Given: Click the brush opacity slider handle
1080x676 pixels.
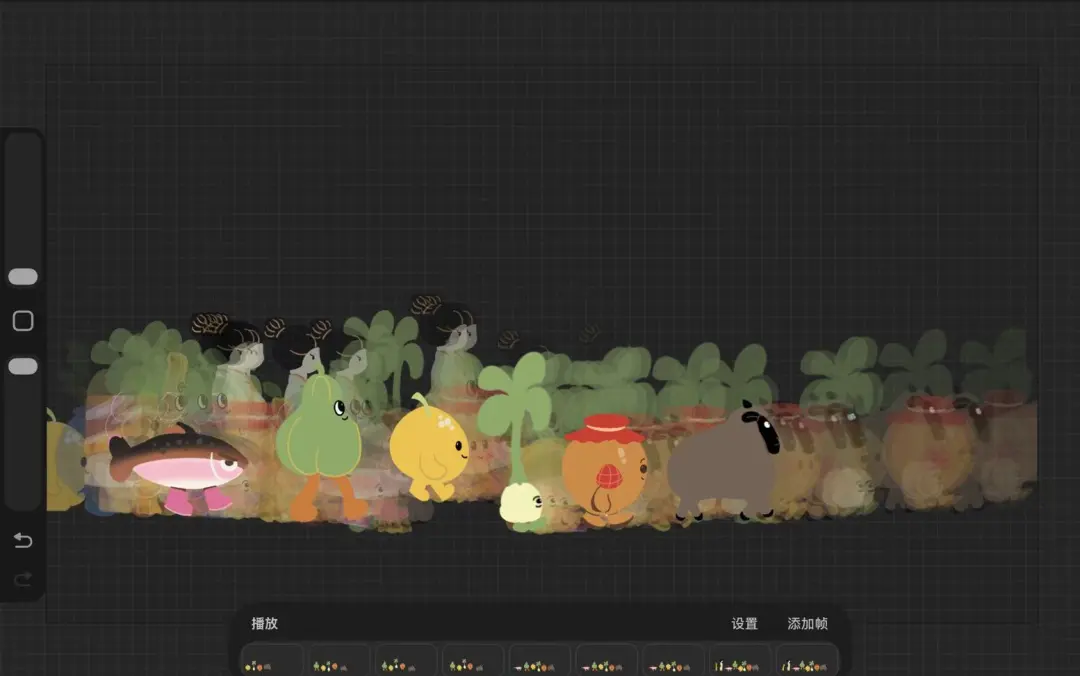Looking at the screenshot, I should click(x=22, y=367).
